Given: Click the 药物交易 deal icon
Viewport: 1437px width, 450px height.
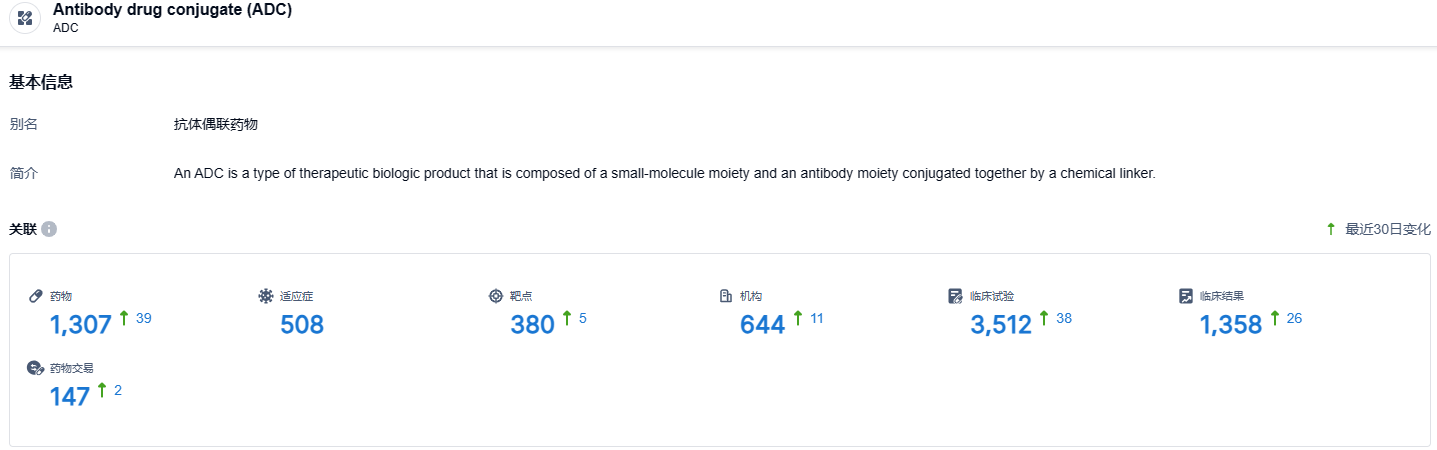Looking at the screenshot, I should [36, 368].
